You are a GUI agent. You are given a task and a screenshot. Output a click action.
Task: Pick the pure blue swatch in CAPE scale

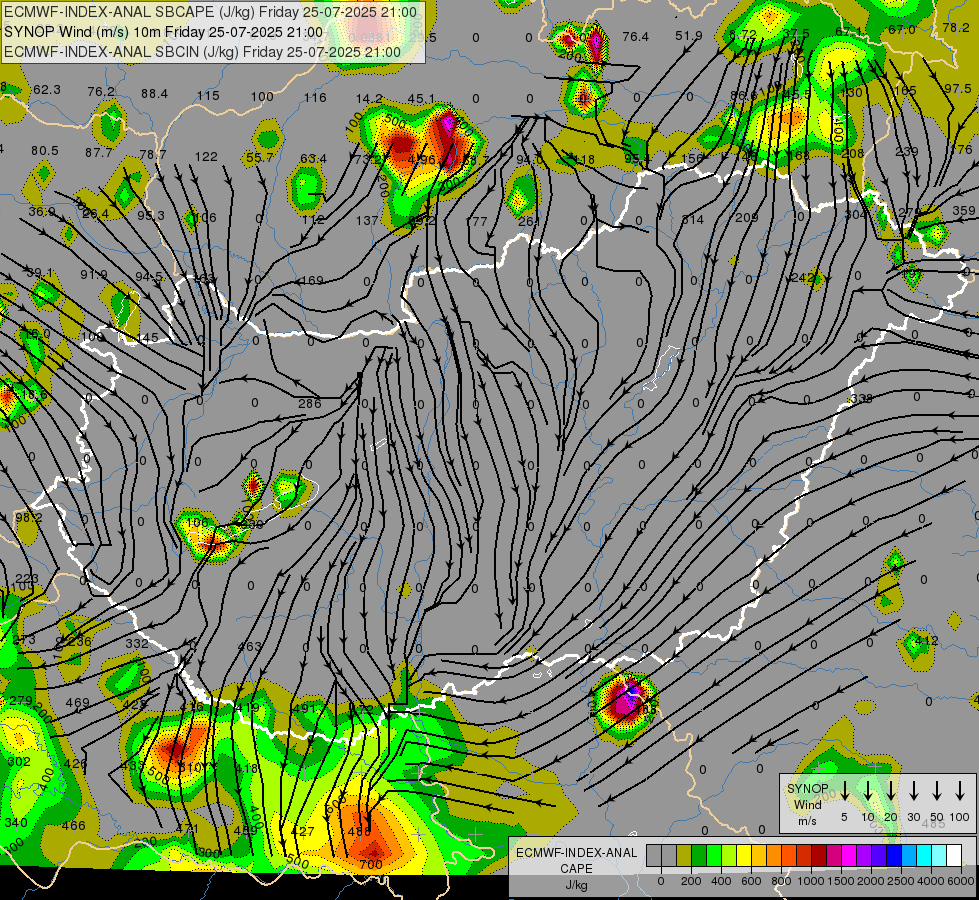[x=894, y=856]
